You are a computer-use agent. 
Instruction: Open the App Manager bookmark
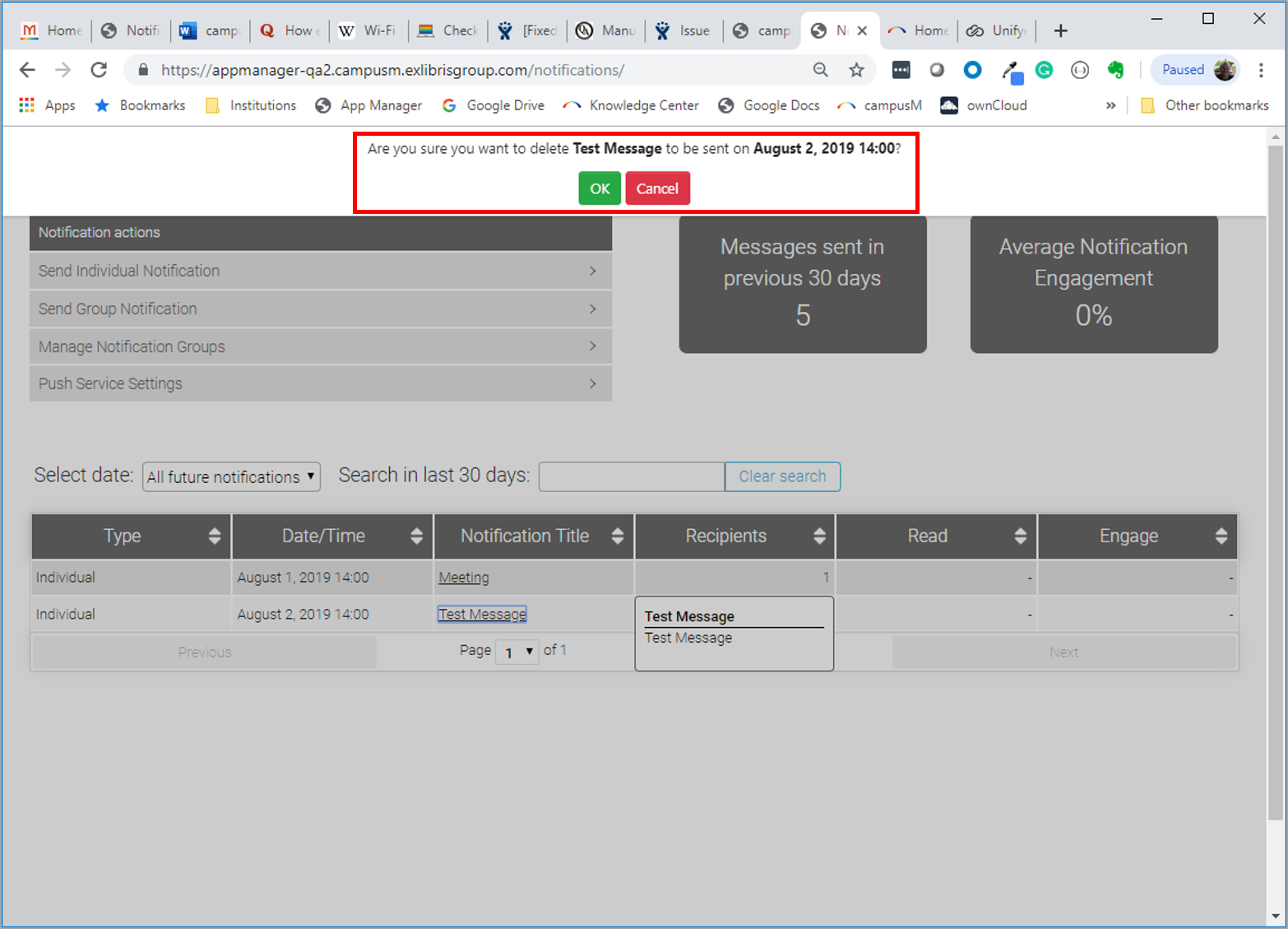coord(368,105)
